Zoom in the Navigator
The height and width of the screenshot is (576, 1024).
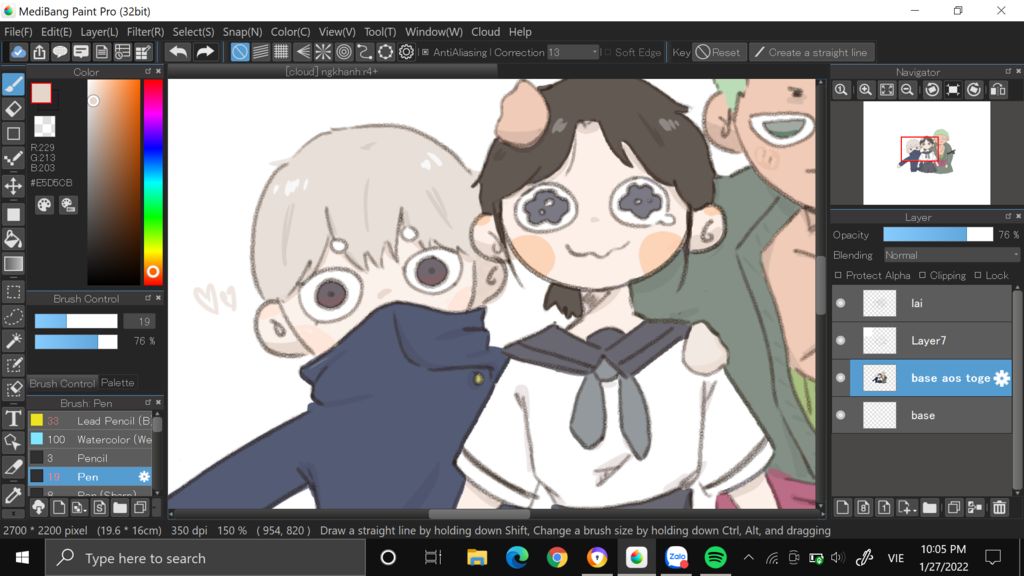[865, 90]
